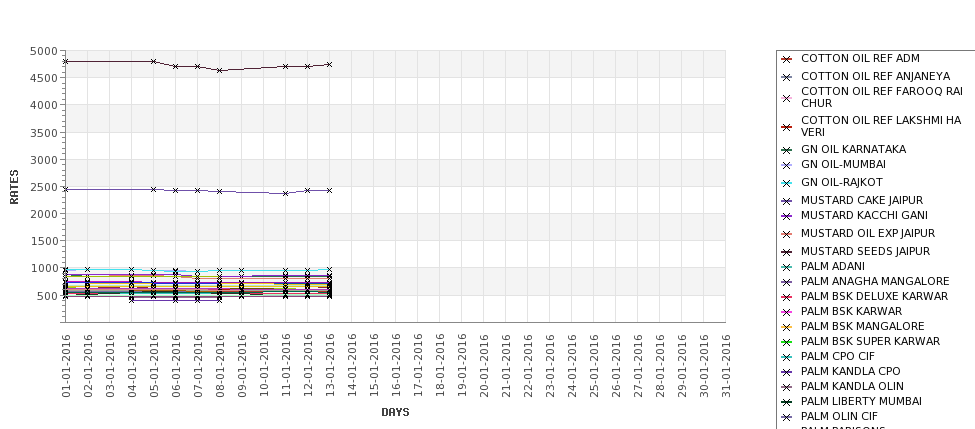975x429 pixels.
Task: Click the PALM OLIN CIF legend marker
Action: tap(786, 417)
